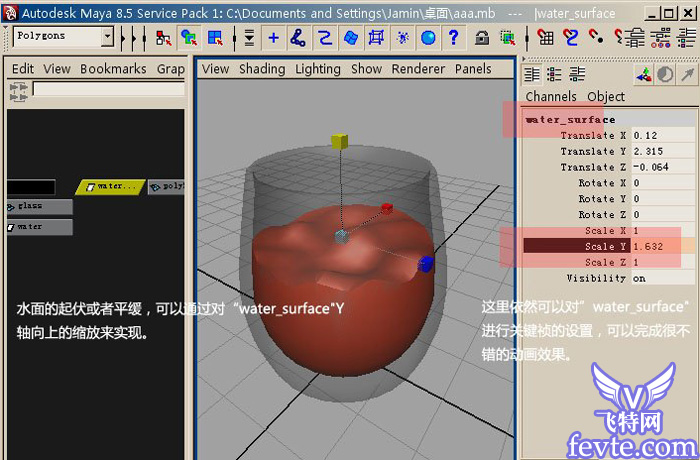Enable snap to grids magnet icon
Image resolution: width=700 pixels, height=460 pixels.
pyautogui.click(x=545, y=38)
